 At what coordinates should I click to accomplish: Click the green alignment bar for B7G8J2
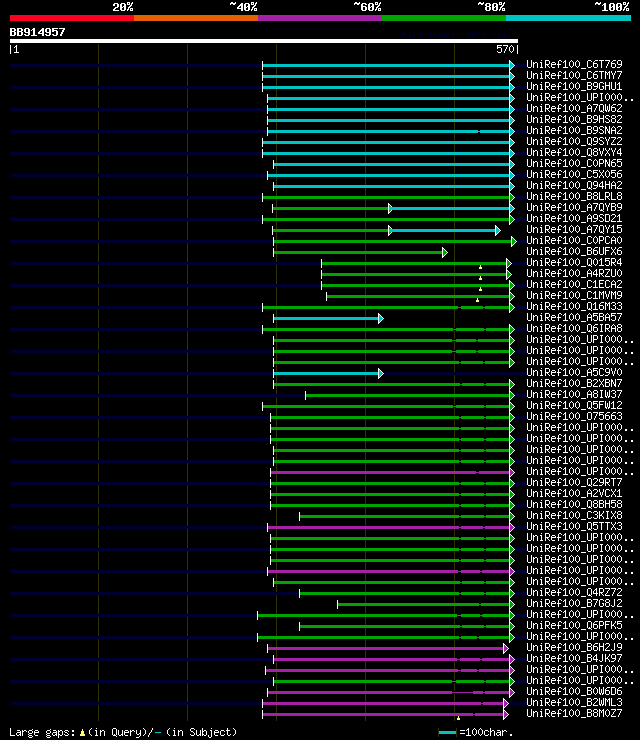425,605
